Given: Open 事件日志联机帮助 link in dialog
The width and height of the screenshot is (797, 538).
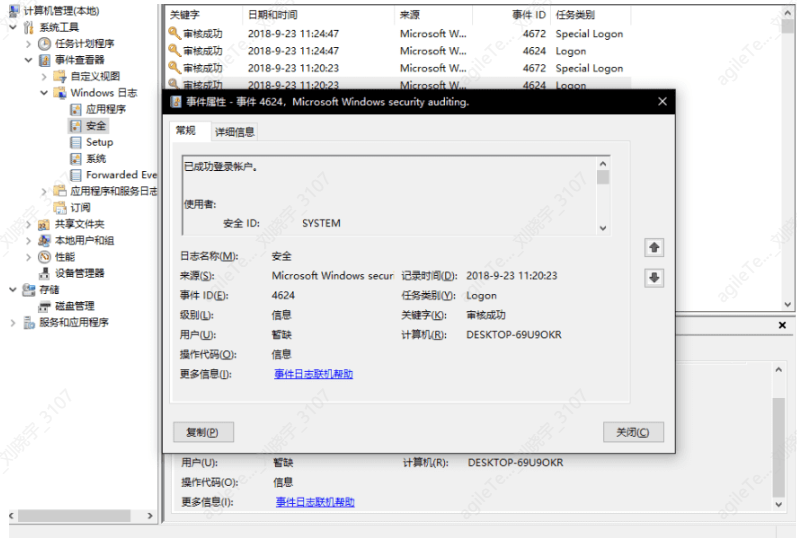Looking at the screenshot, I should [x=314, y=374].
